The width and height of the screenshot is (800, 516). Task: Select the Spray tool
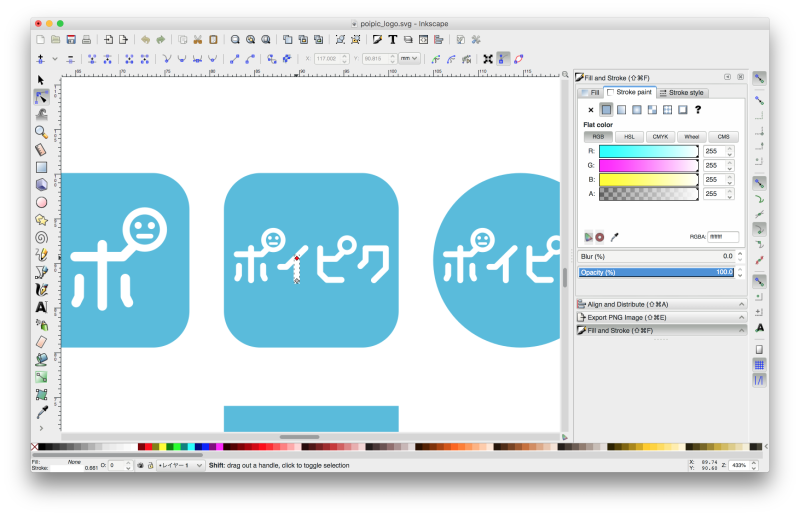(x=41, y=324)
